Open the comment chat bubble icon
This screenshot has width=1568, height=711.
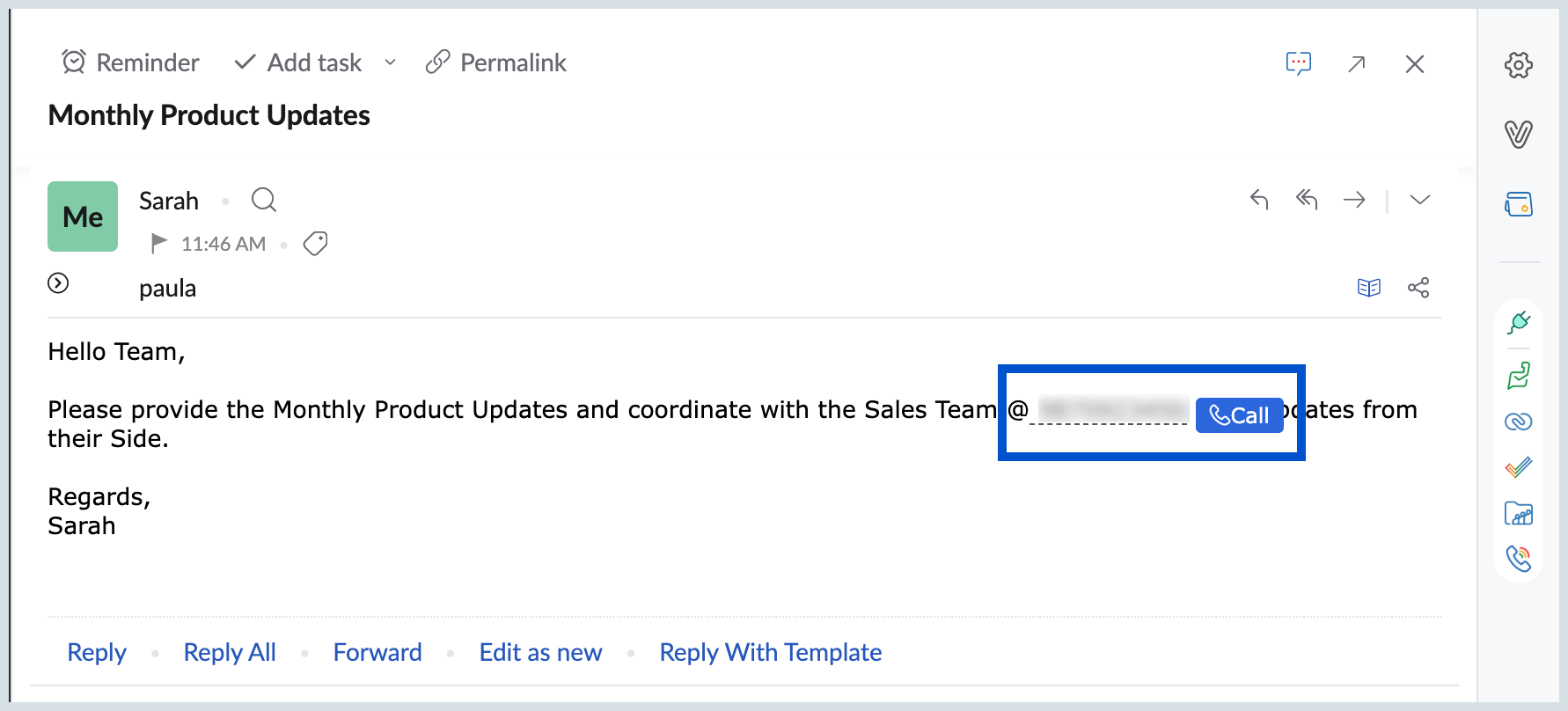(x=1298, y=63)
